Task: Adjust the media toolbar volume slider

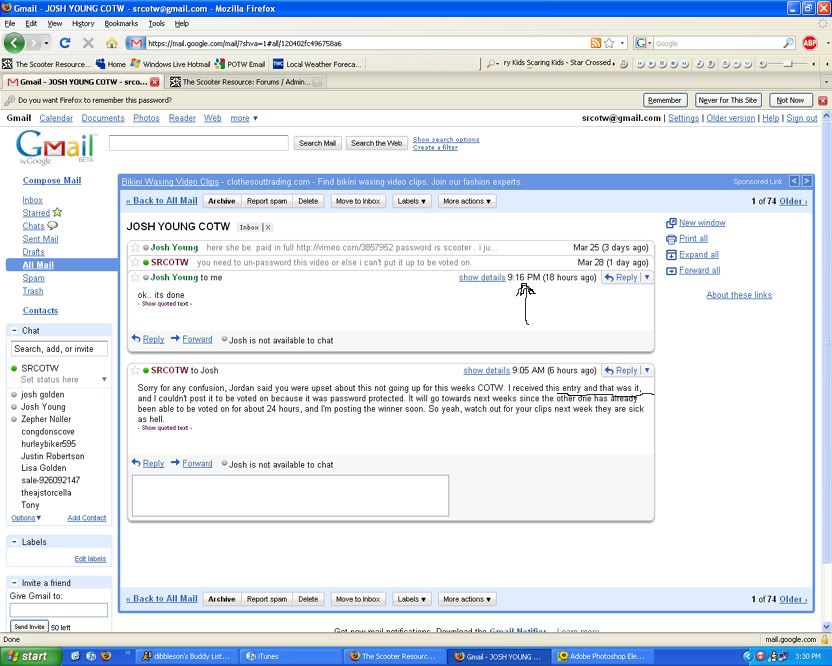Action: click(x=786, y=63)
